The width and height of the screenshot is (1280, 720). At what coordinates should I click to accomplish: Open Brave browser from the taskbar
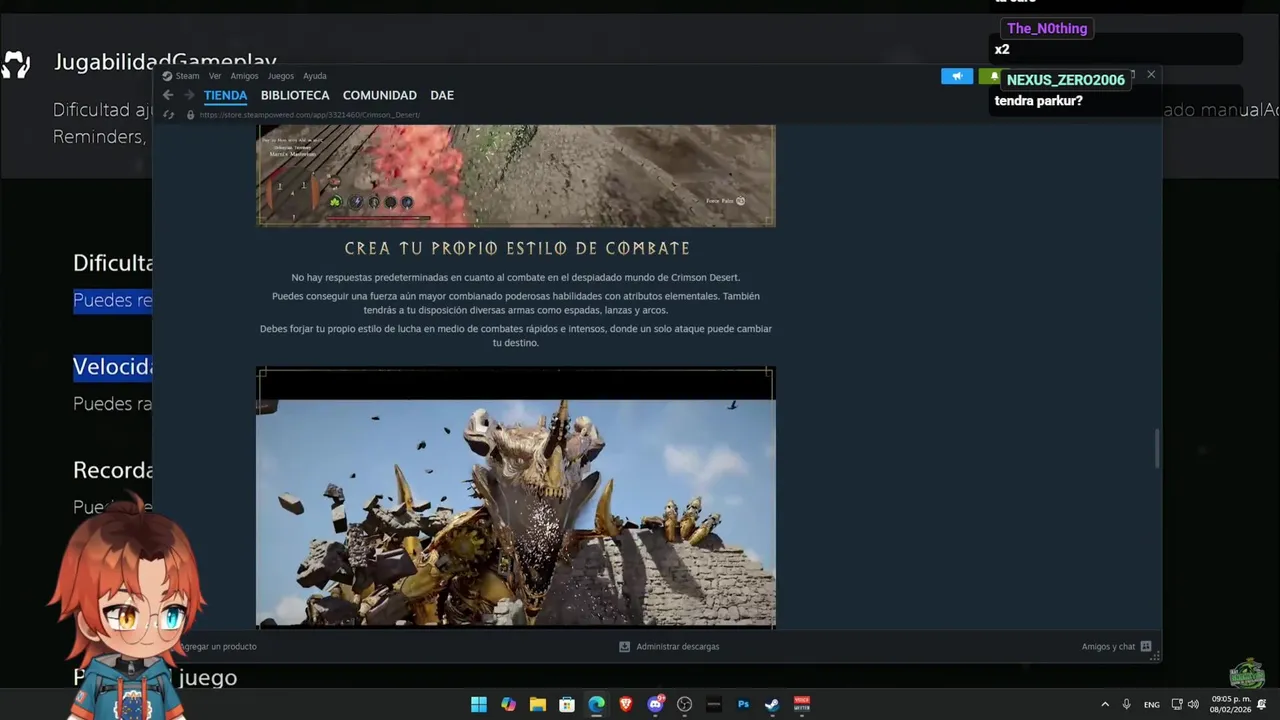click(x=626, y=704)
